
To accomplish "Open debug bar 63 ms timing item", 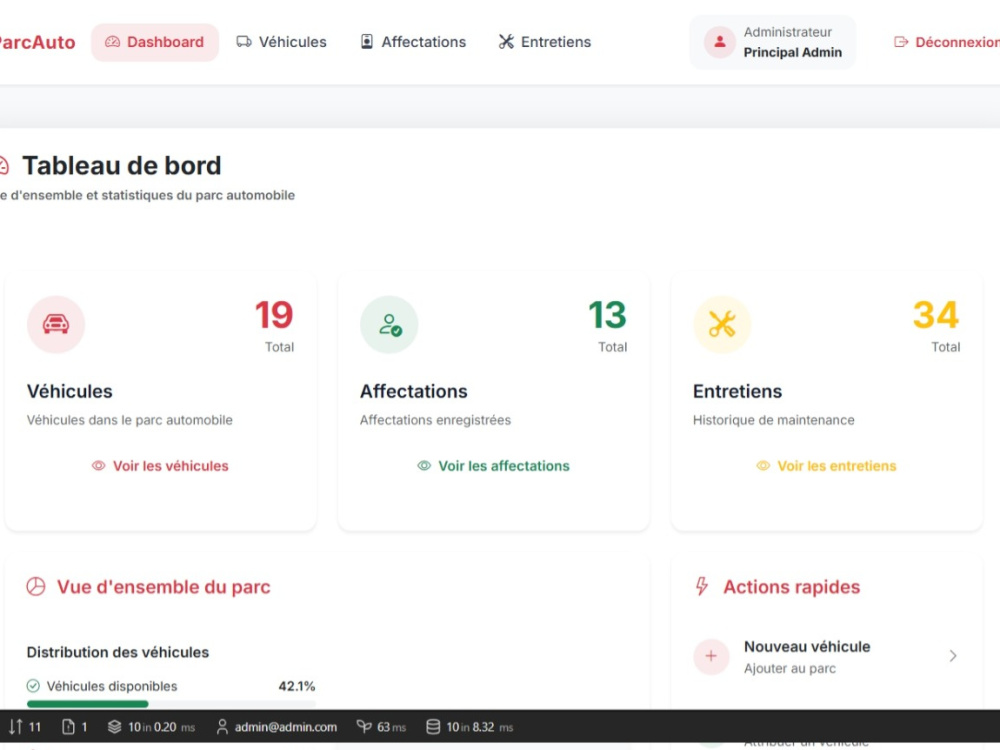I will (x=381, y=727).
